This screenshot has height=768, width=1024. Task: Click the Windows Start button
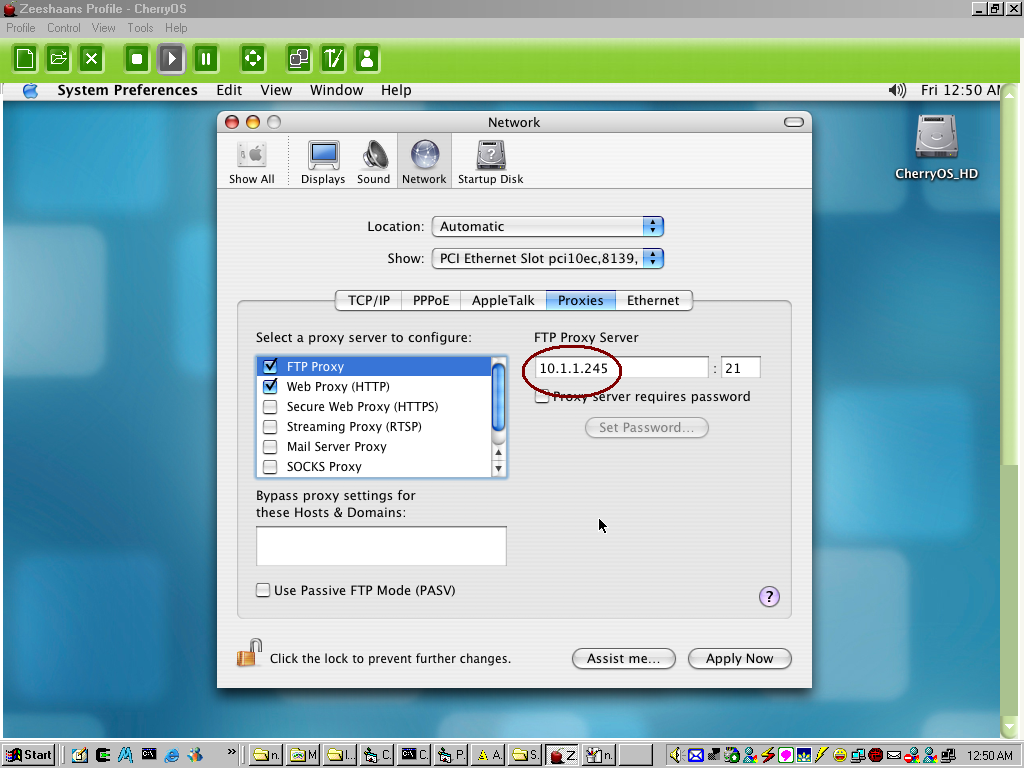pos(28,755)
